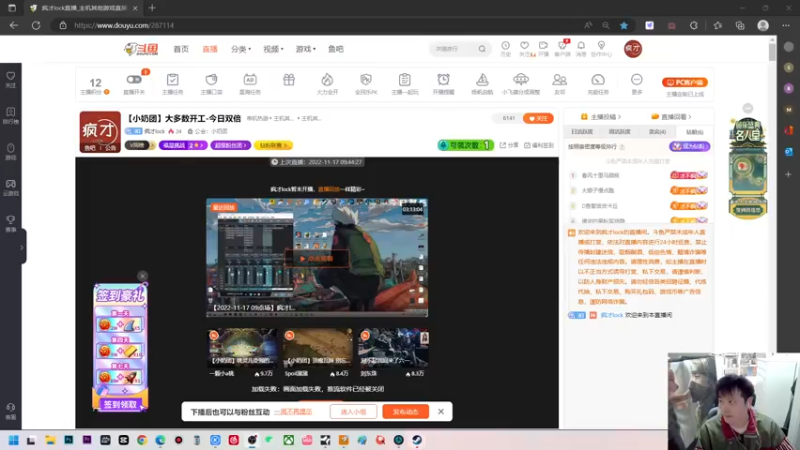The height and width of the screenshot is (450, 800).
Task: Expand the 直播回看 section
Action: [671, 117]
